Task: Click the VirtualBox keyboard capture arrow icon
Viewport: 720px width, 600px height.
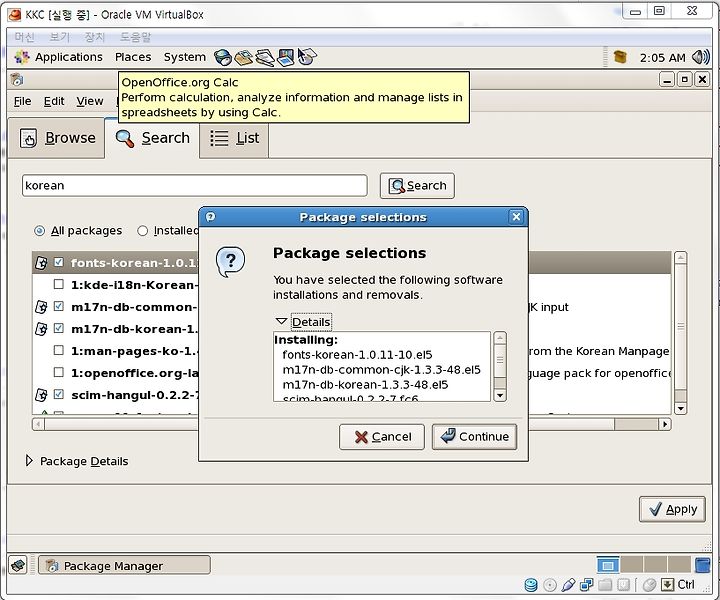Action: (668, 584)
